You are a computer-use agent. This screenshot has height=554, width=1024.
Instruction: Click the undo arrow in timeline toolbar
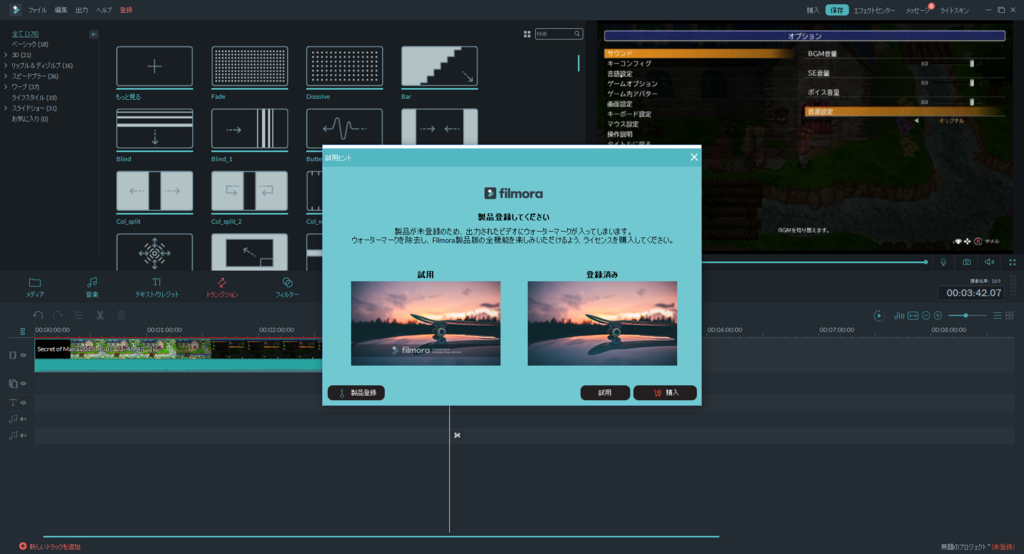pyautogui.click(x=38, y=316)
